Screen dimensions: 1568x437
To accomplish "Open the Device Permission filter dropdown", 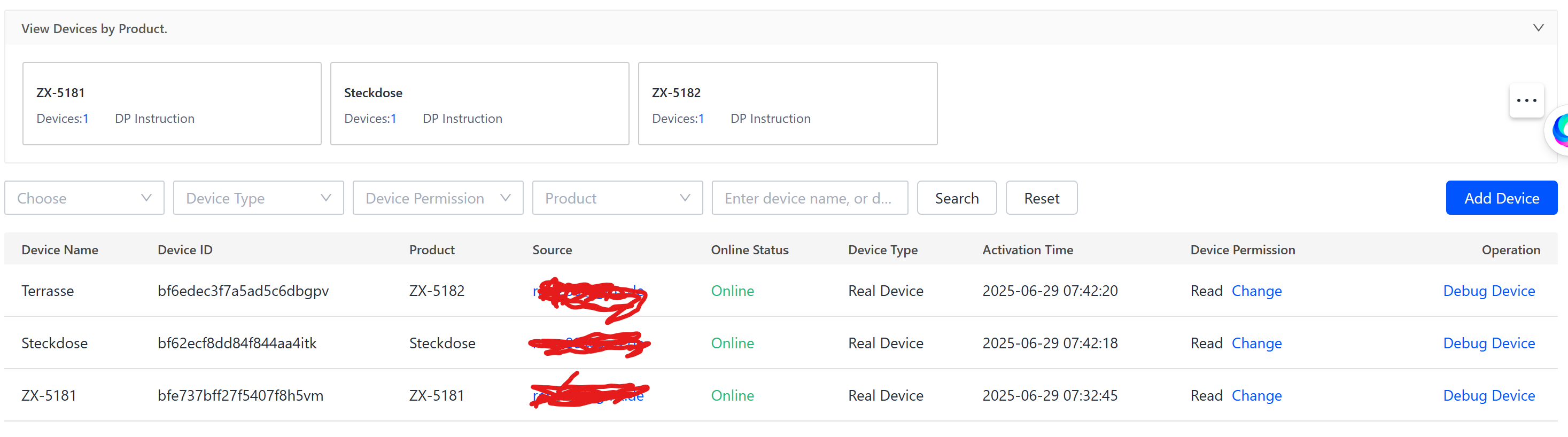I will tap(438, 198).
